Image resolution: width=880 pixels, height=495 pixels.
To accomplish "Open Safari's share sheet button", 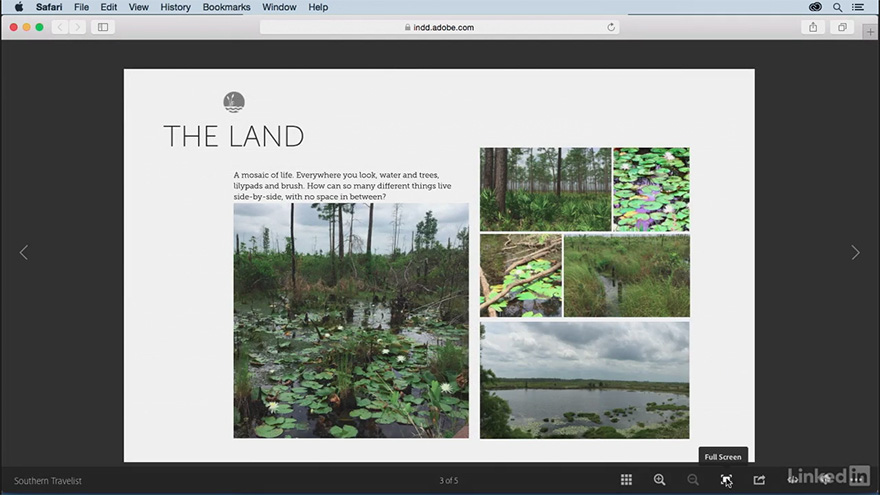I will pyautogui.click(x=813, y=27).
